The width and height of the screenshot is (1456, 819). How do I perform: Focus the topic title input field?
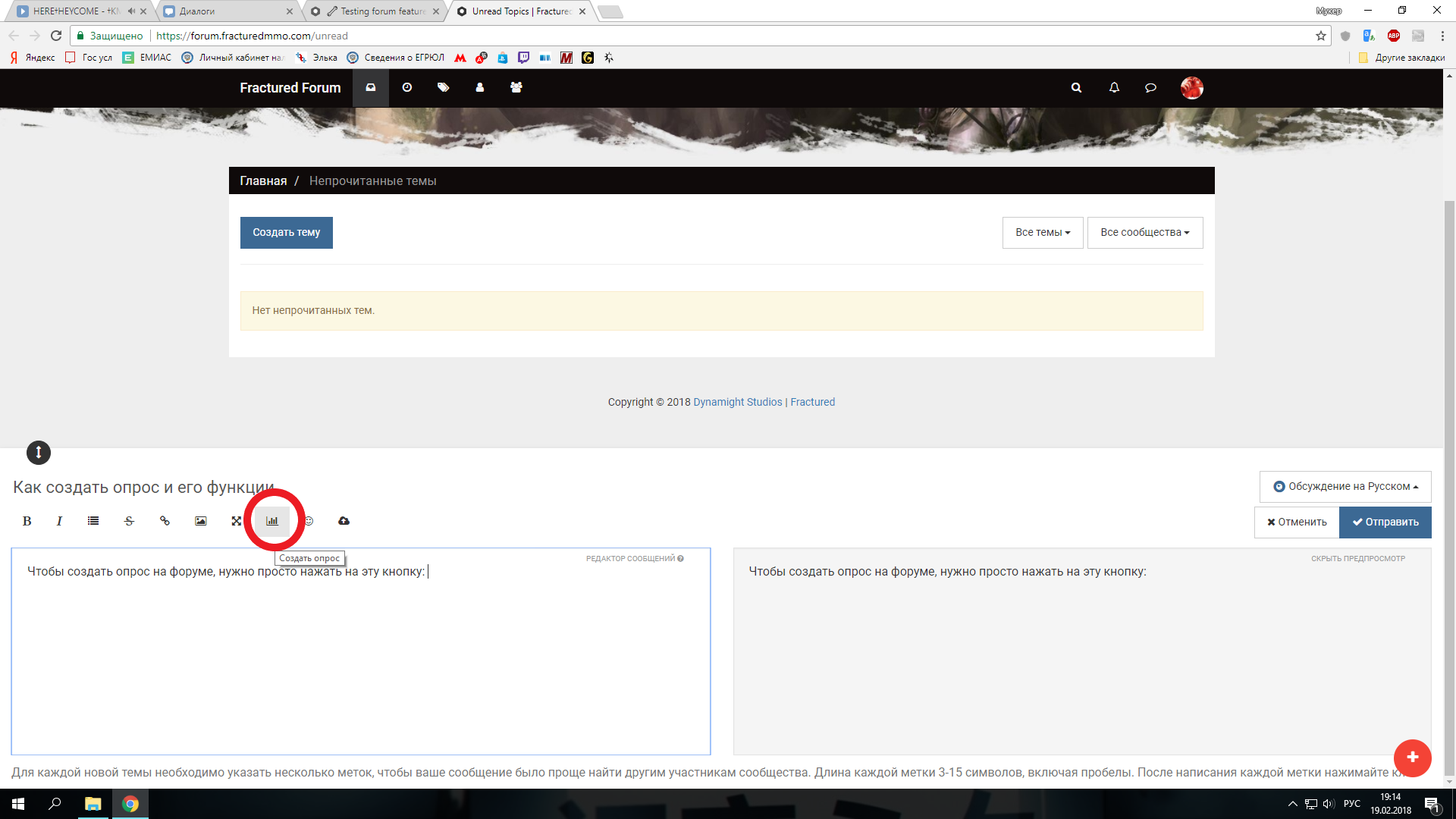(x=629, y=488)
